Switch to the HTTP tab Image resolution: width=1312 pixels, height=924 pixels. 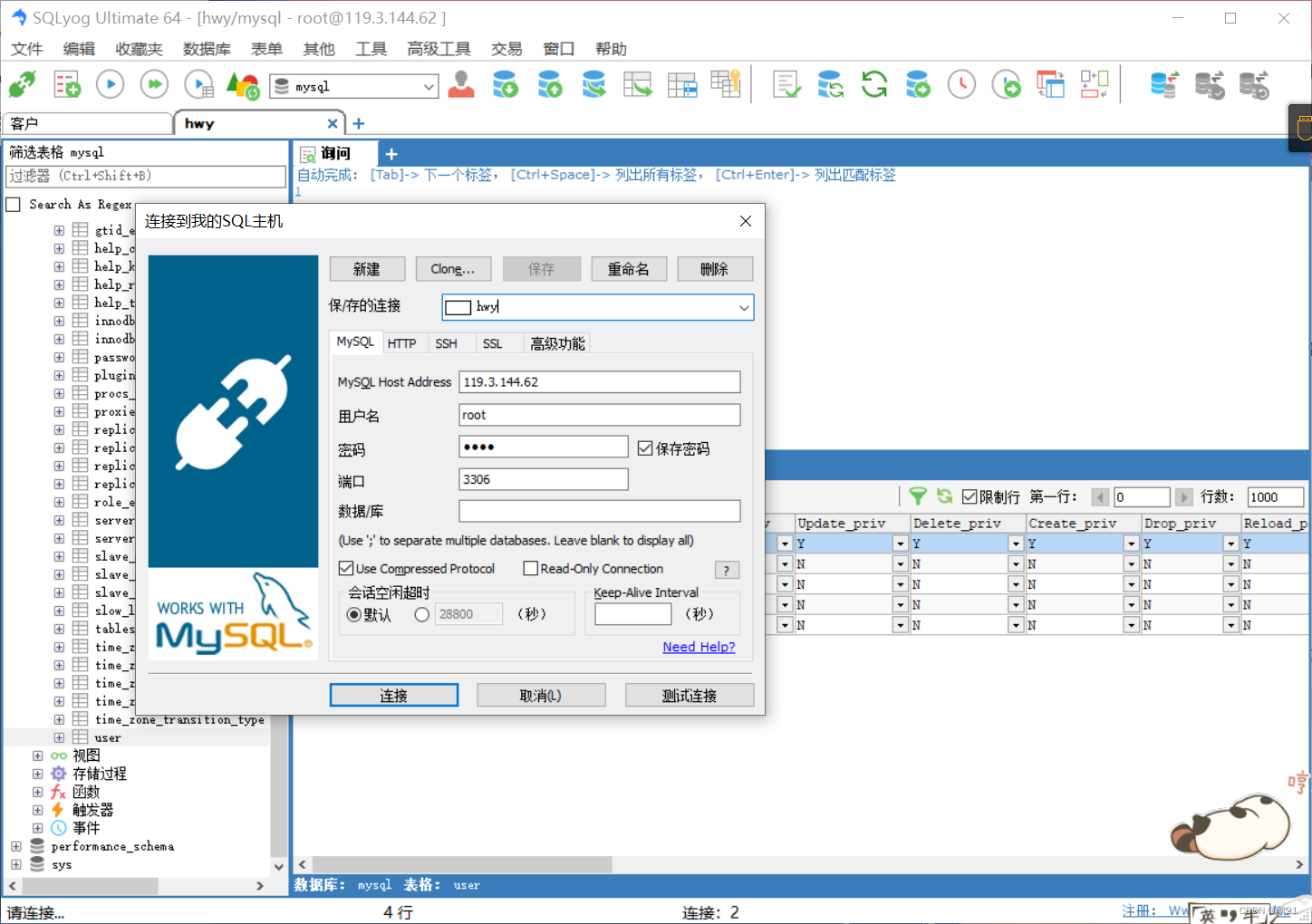401,343
